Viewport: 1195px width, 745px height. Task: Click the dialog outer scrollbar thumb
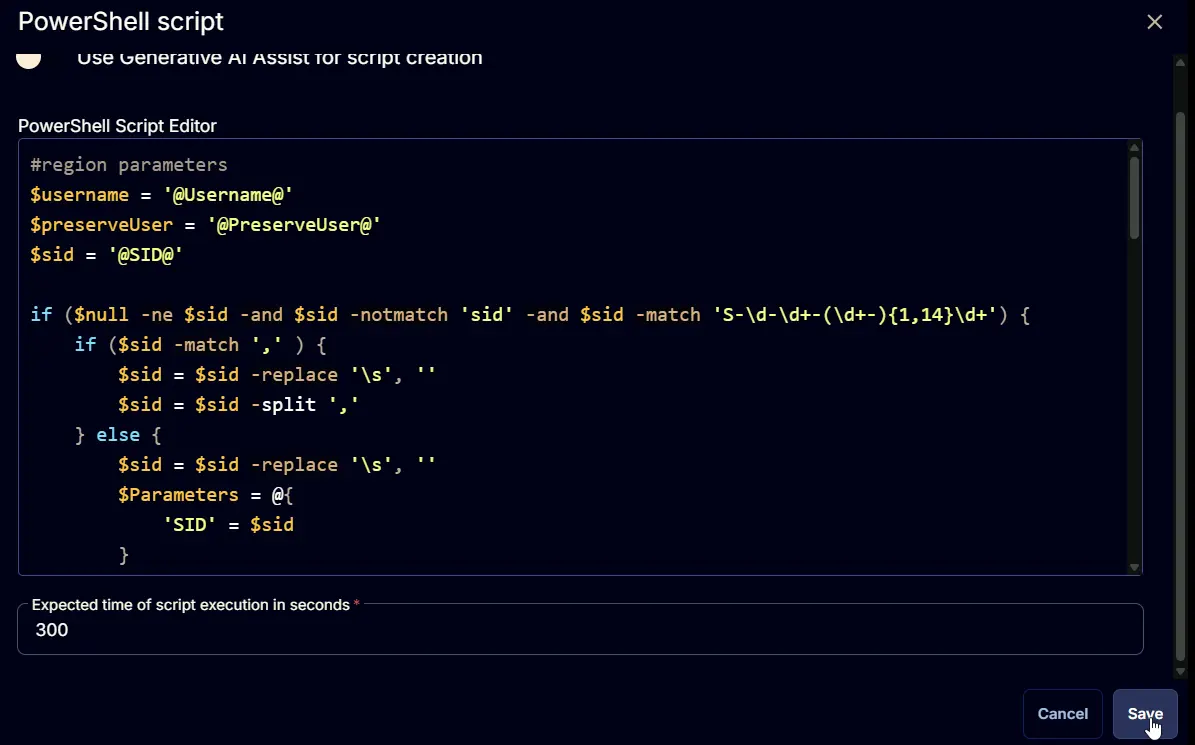click(1181, 387)
